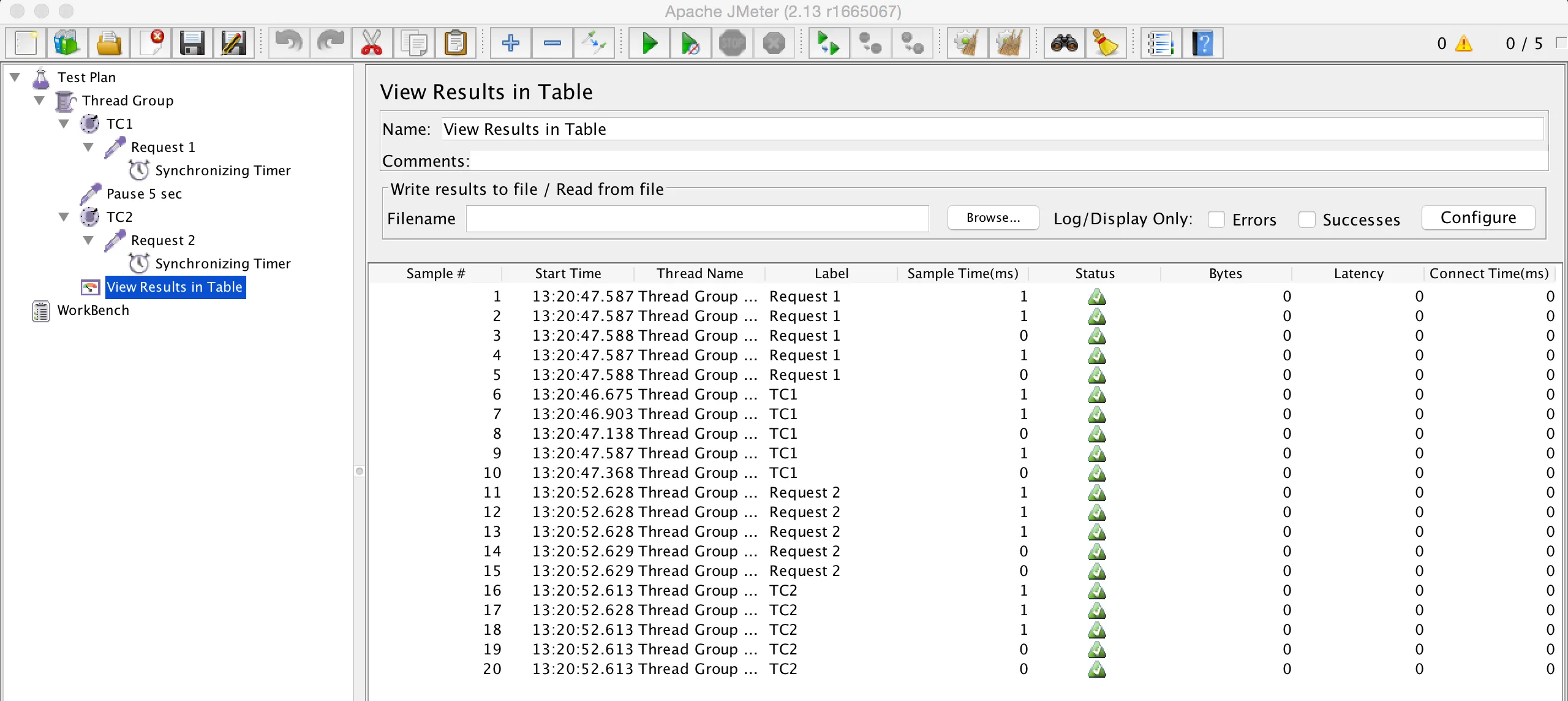
Task: Click the Add plus toolbar icon
Action: pyautogui.click(x=510, y=44)
